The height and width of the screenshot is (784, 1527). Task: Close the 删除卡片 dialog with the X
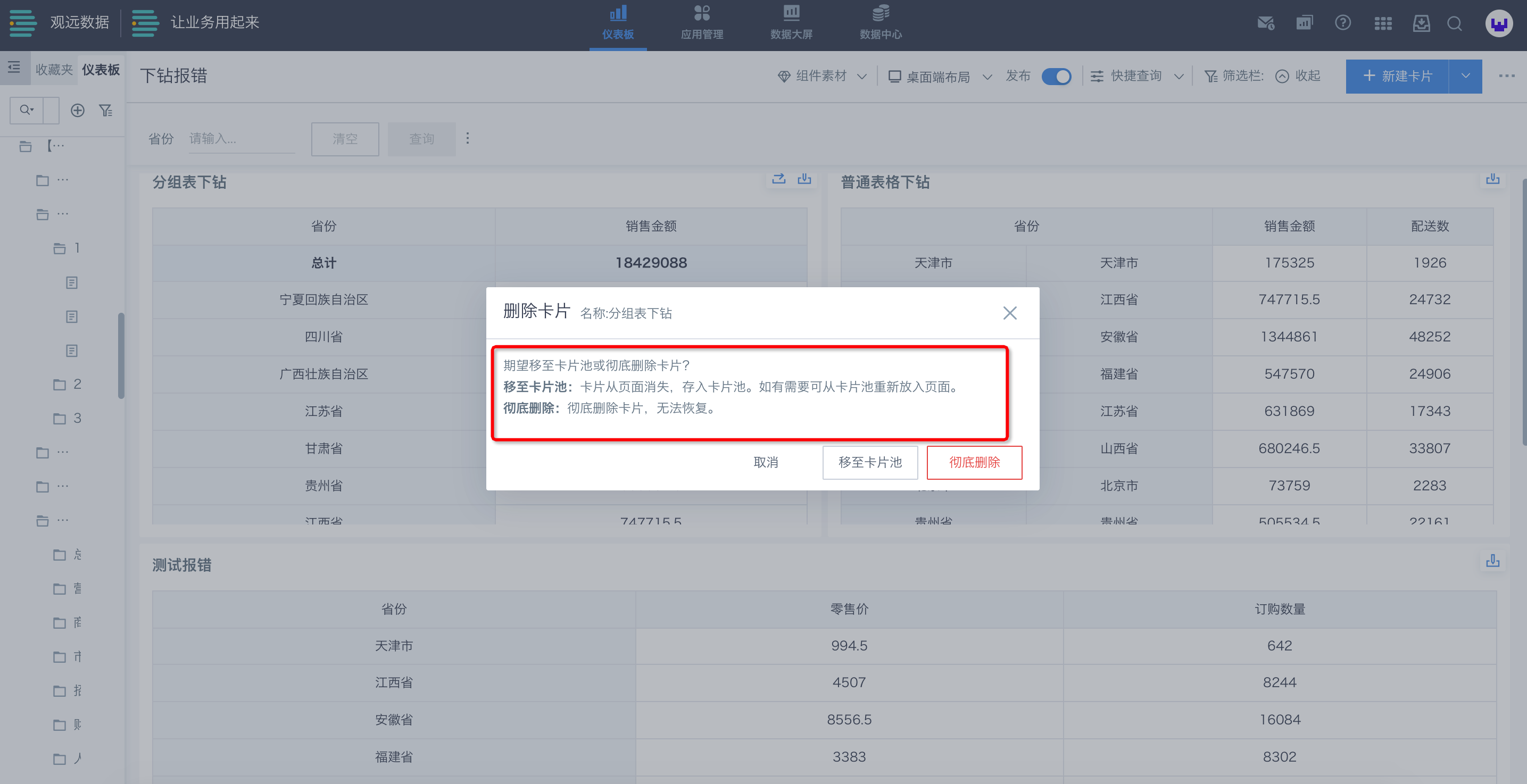pyautogui.click(x=1009, y=313)
